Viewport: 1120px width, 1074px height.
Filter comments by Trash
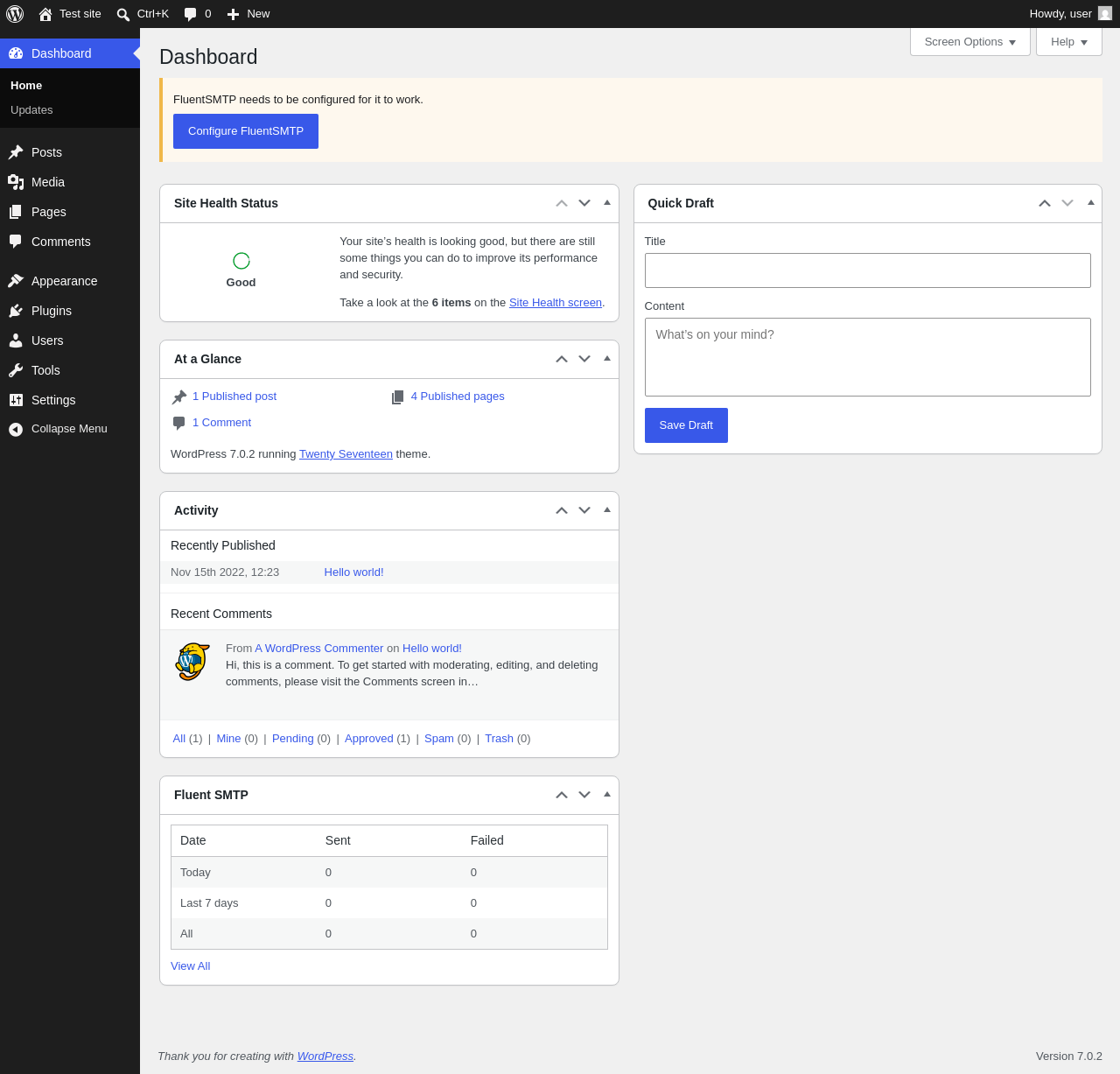point(500,739)
